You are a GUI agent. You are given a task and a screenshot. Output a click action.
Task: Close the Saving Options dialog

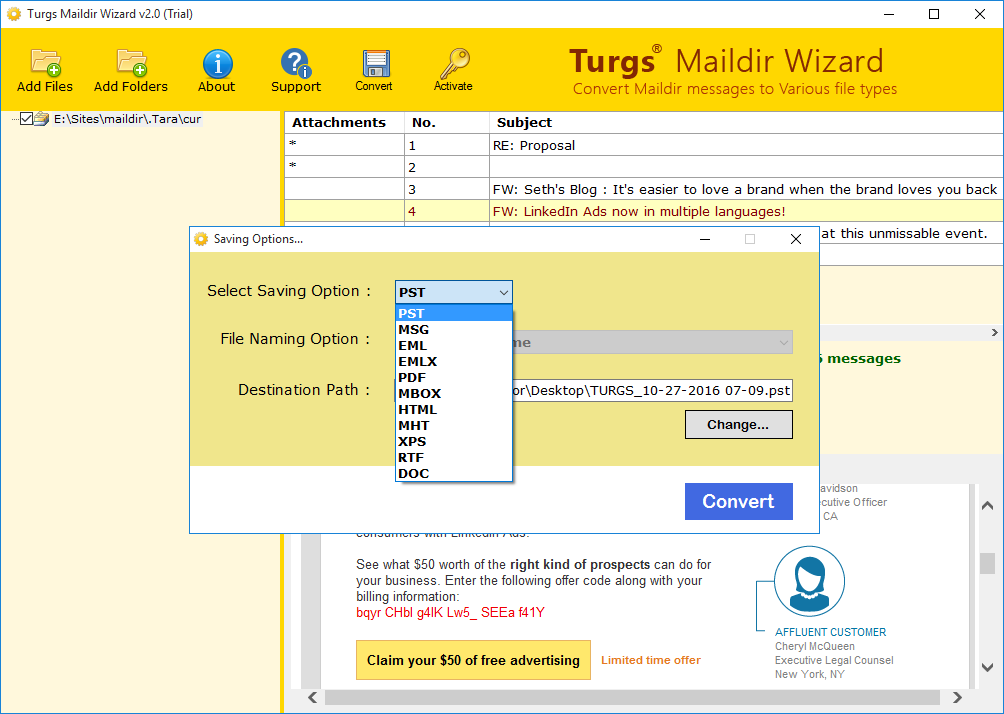796,239
